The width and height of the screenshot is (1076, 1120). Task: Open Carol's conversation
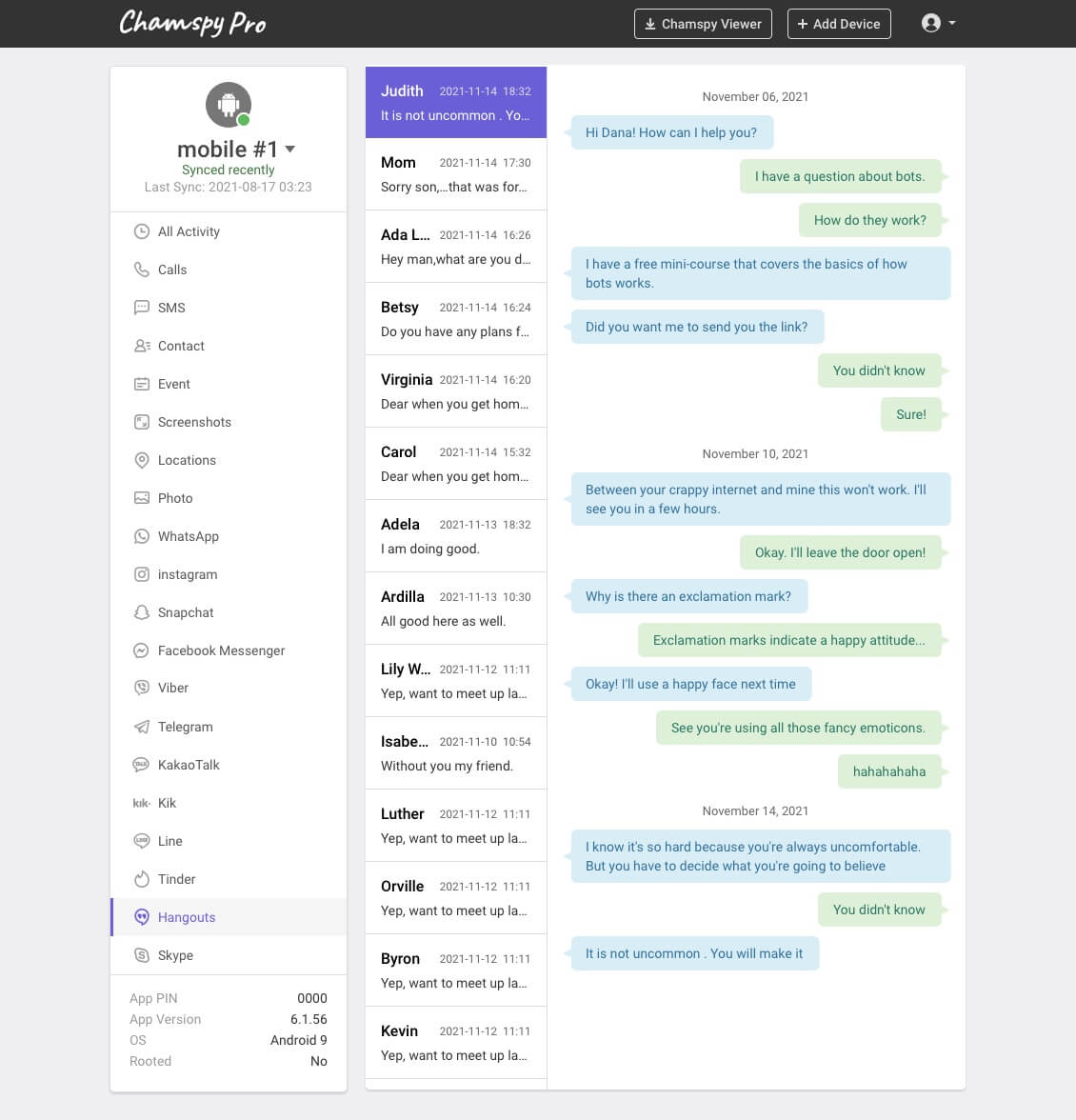[455, 464]
